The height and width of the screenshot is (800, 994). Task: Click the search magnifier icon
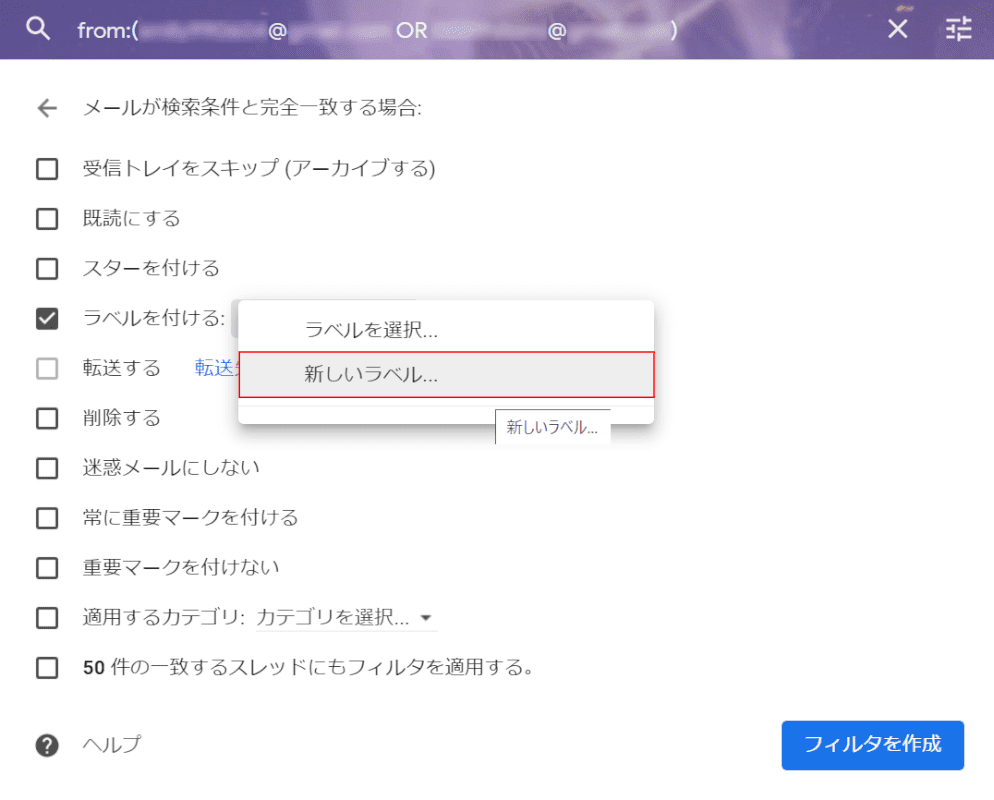[37, 29]
